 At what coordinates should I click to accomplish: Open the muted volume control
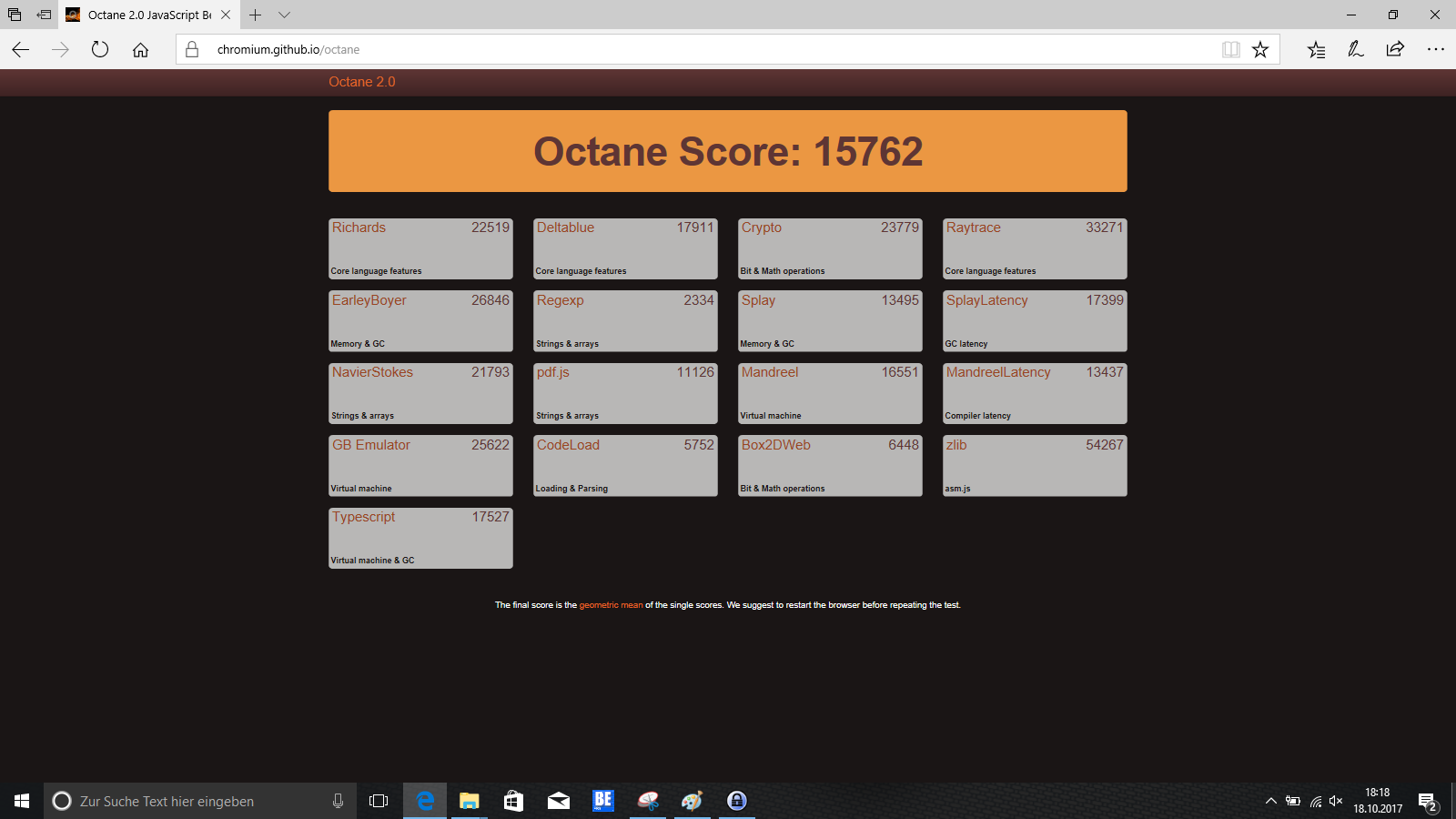pyautogui.click(x=1336, y=801)
